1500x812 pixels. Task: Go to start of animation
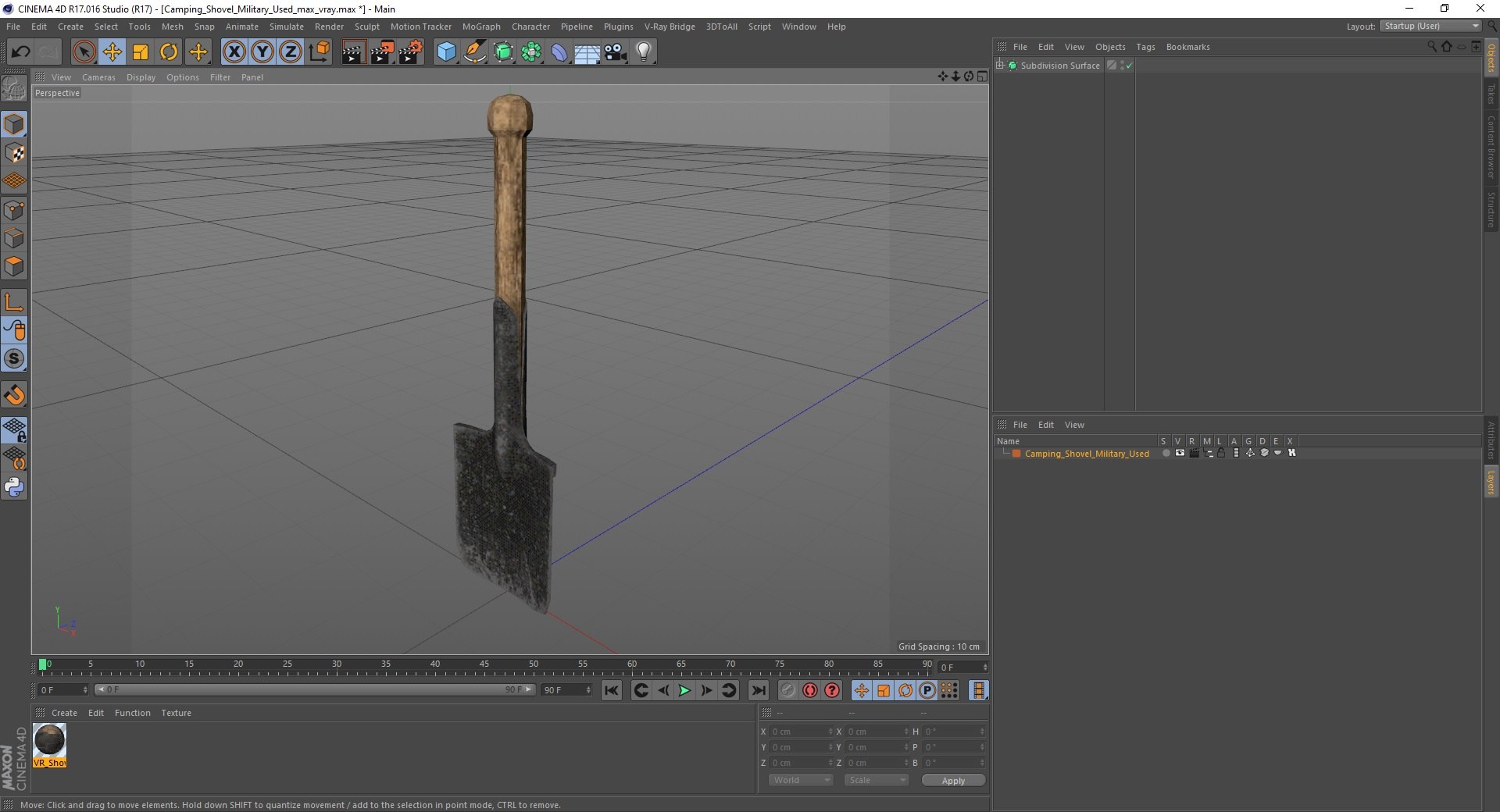[612, 690]
